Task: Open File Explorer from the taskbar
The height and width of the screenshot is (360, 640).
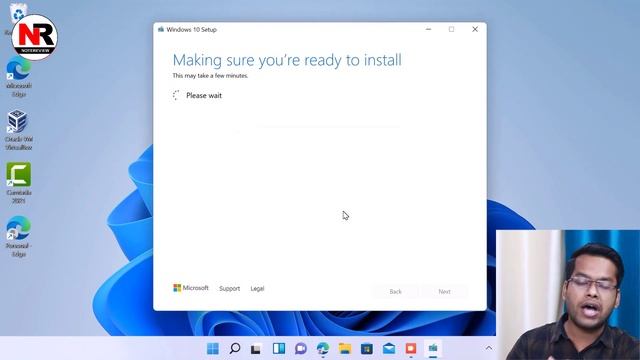Action: click(345, 349)
